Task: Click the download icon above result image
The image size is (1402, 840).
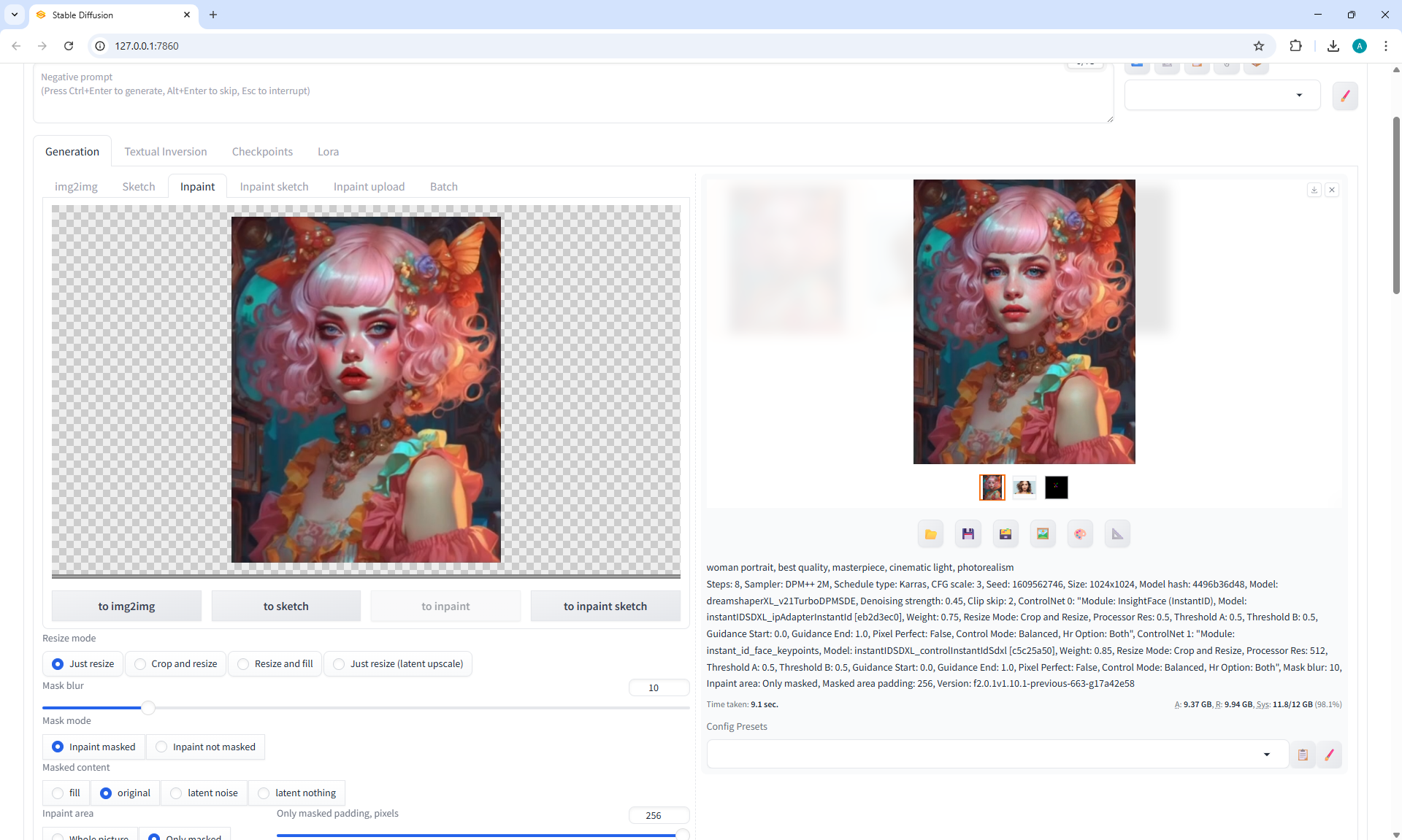Action: (x=1314, y=190)
